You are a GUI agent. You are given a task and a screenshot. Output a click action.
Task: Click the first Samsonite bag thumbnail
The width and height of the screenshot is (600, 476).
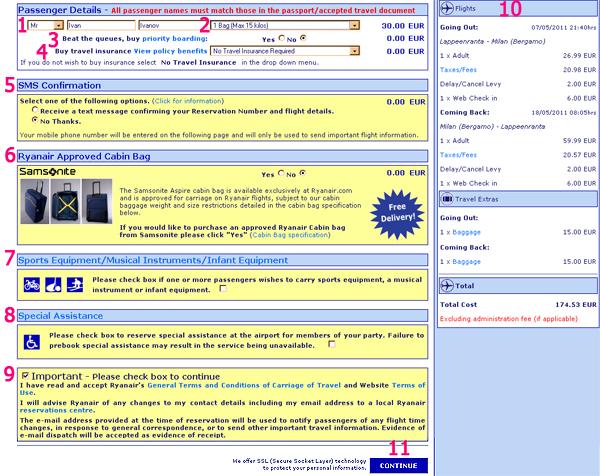pyautogui.click(x=34, y=201)
